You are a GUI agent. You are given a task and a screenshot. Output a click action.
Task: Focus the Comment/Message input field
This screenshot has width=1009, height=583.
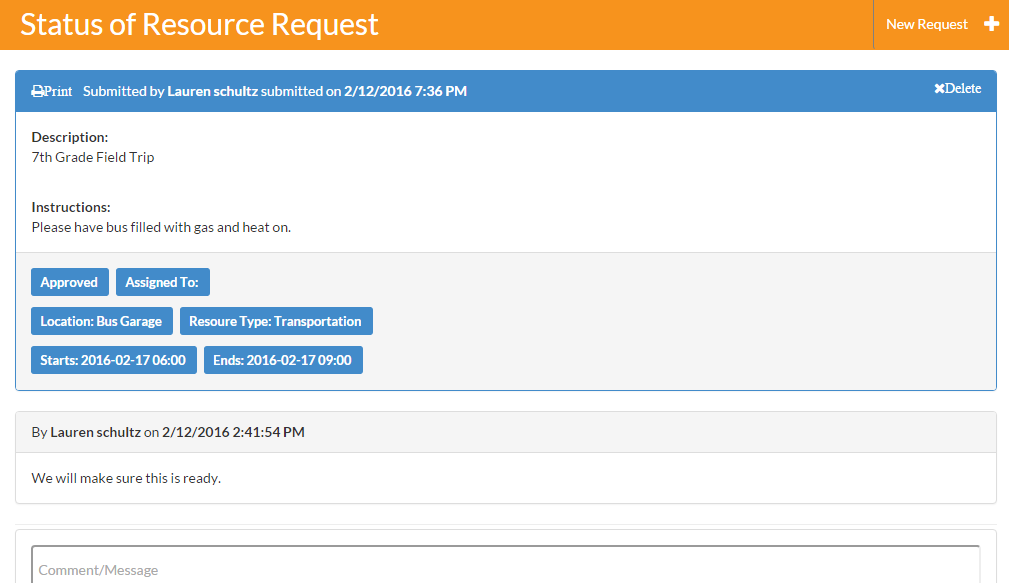pos(505,568)
